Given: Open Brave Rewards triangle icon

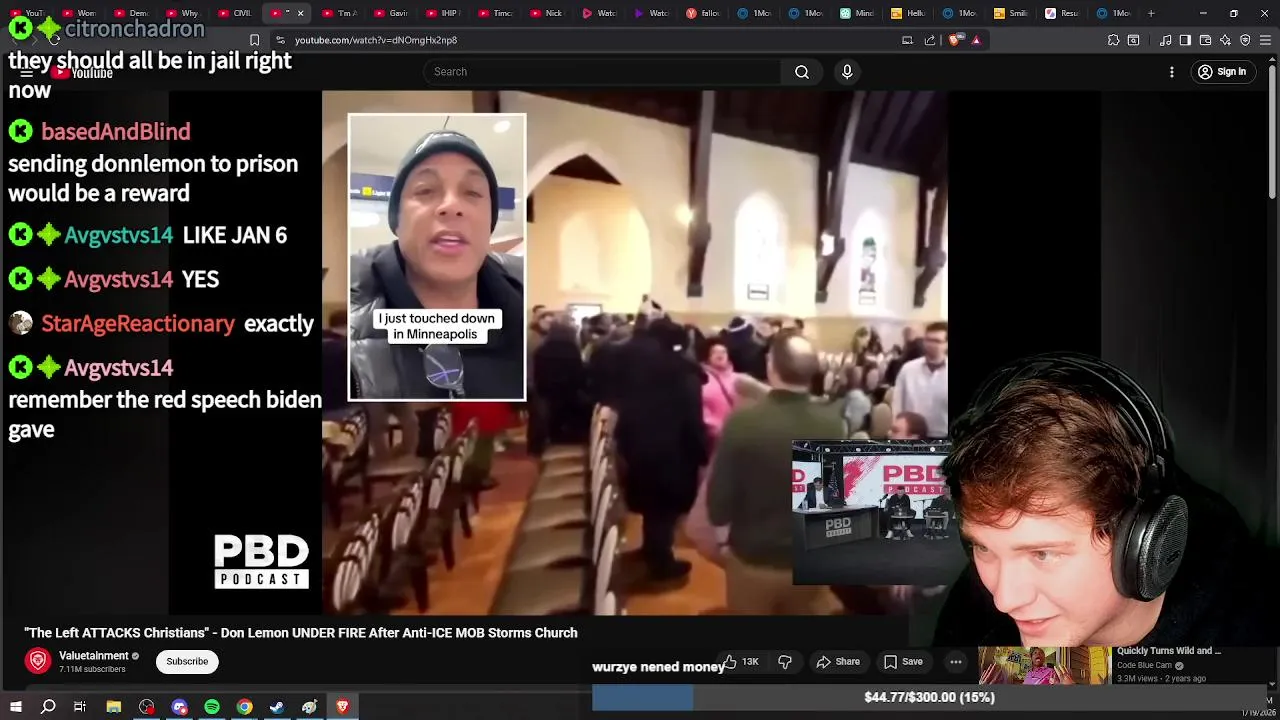Looking at the screenshot, I should click(x=976, y=40).
